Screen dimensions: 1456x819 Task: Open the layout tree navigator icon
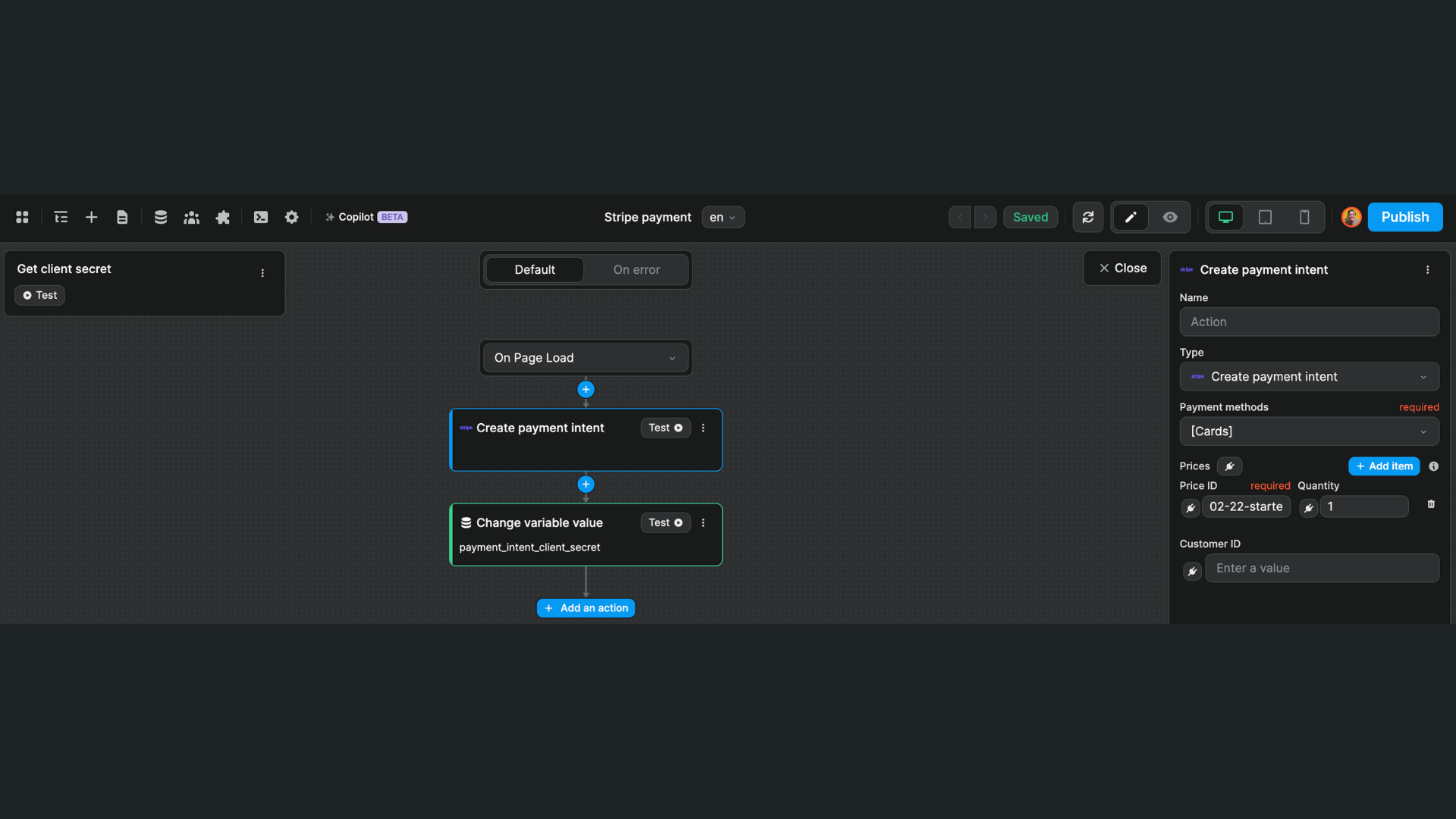pos(61,218)
